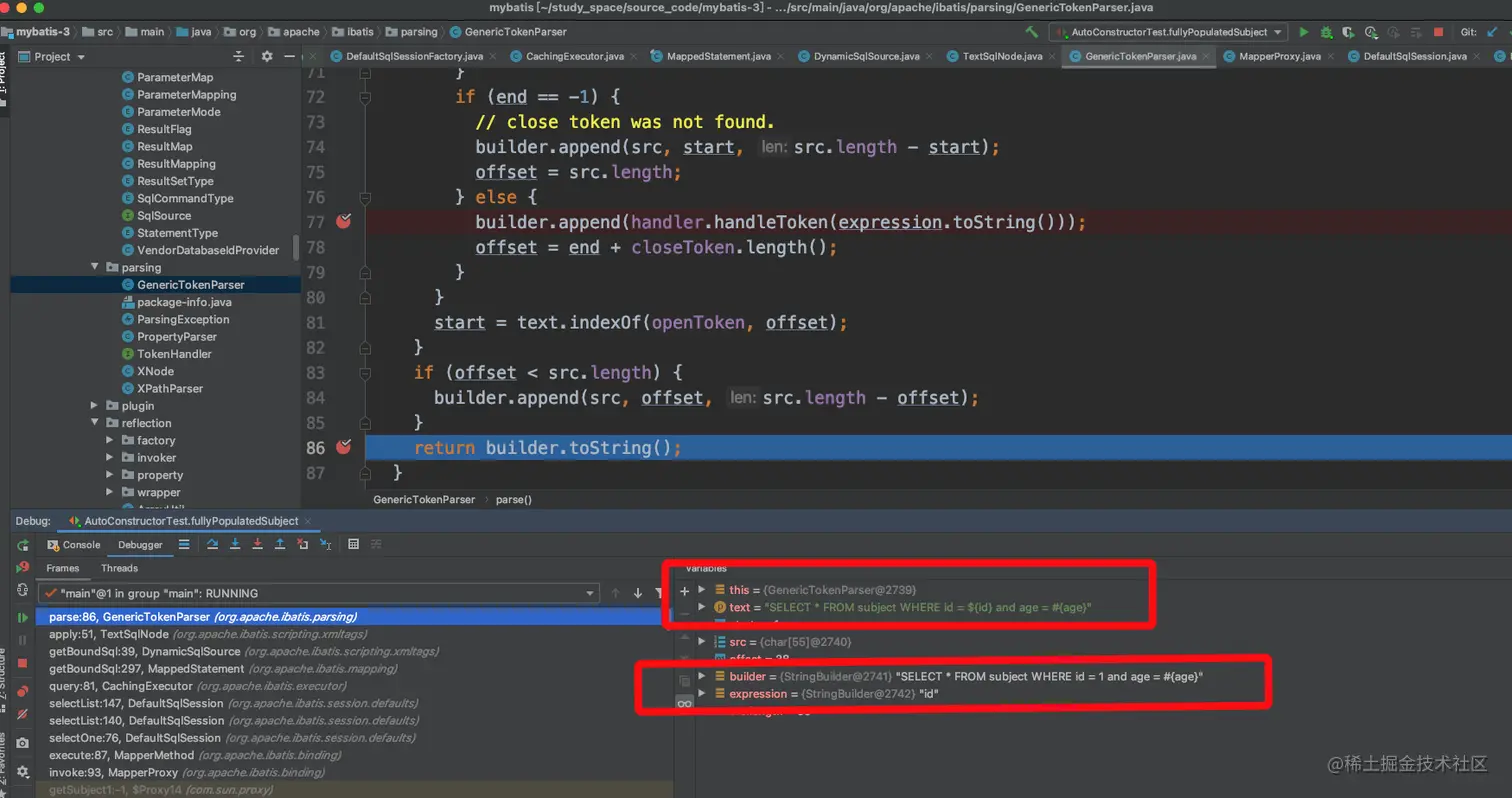Expand the invoker folder

pyautogui.click(x=111, y=458)
